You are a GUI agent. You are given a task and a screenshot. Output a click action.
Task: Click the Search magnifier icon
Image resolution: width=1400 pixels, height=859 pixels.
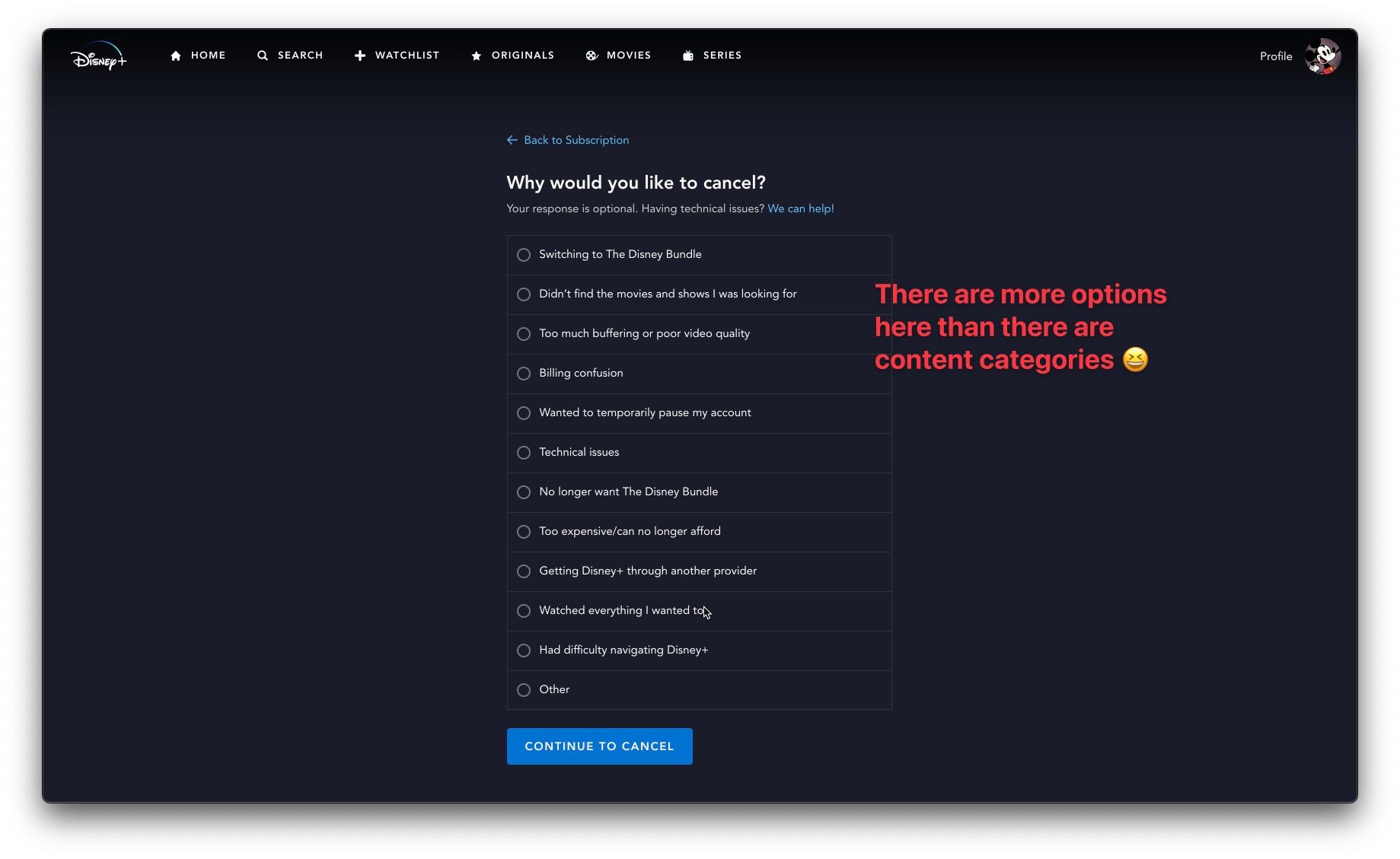(x=263, y=56)
